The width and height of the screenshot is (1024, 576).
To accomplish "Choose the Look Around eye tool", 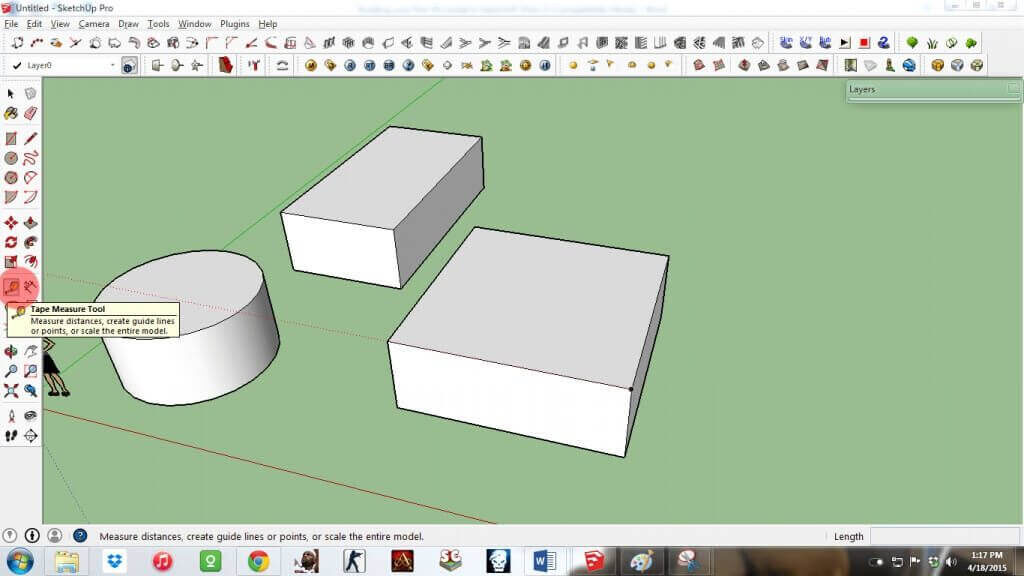I will [x=30, y=416].
